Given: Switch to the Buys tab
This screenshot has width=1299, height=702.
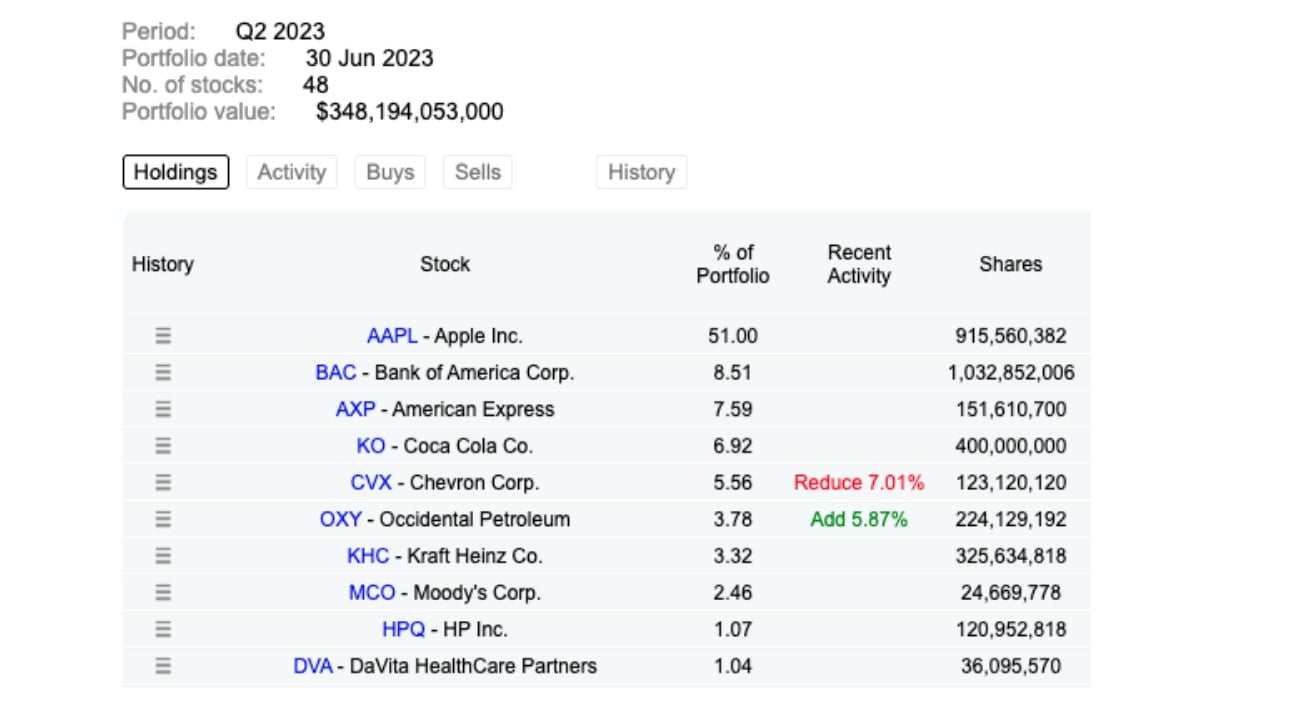Looking at the screenshot, I should (x=390, y=172).
